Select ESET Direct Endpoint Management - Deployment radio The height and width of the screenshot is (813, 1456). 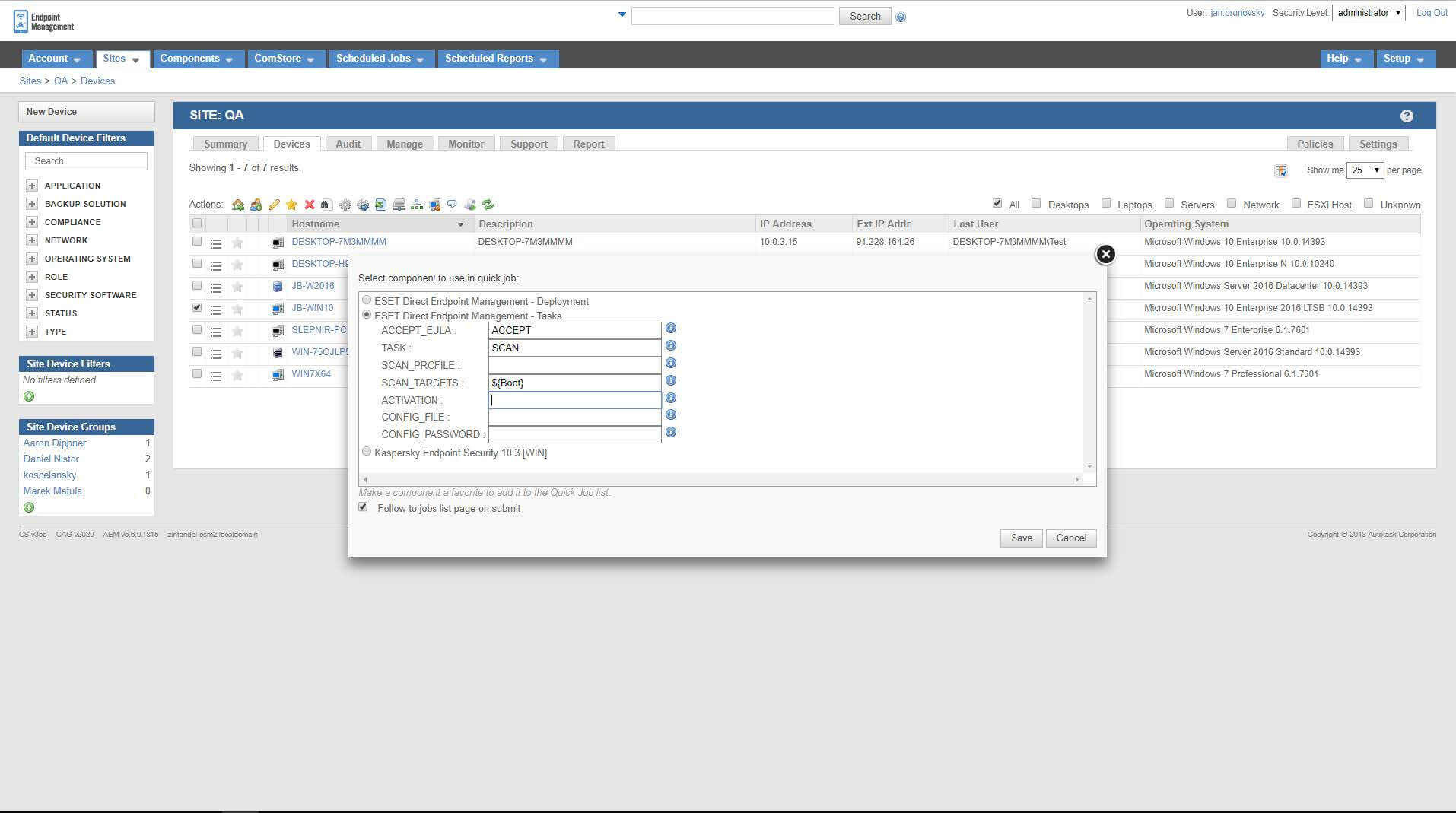(367, 300)
